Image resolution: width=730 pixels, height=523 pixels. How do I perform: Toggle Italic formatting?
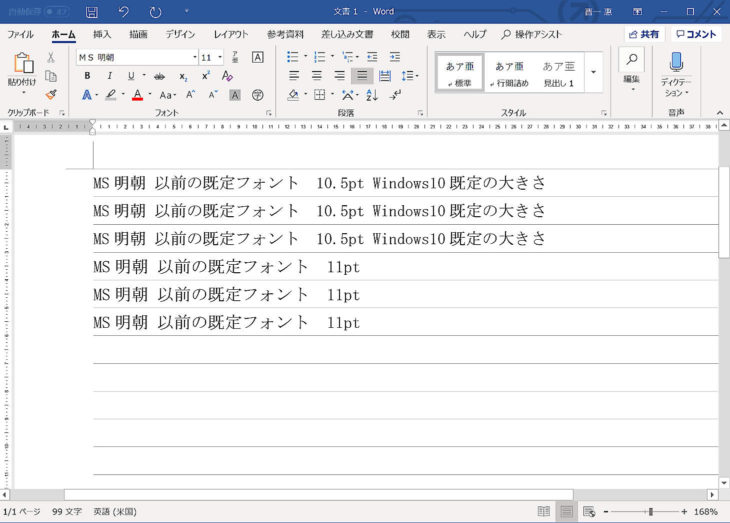[x=109, y=76]
